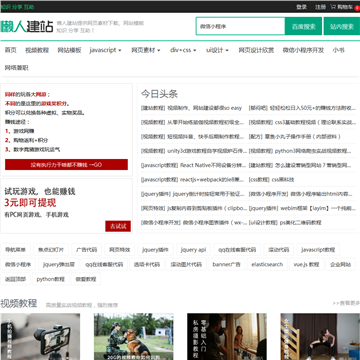Click the 滚动代码 tag
The image size is (360, 360).
[279, 250]
